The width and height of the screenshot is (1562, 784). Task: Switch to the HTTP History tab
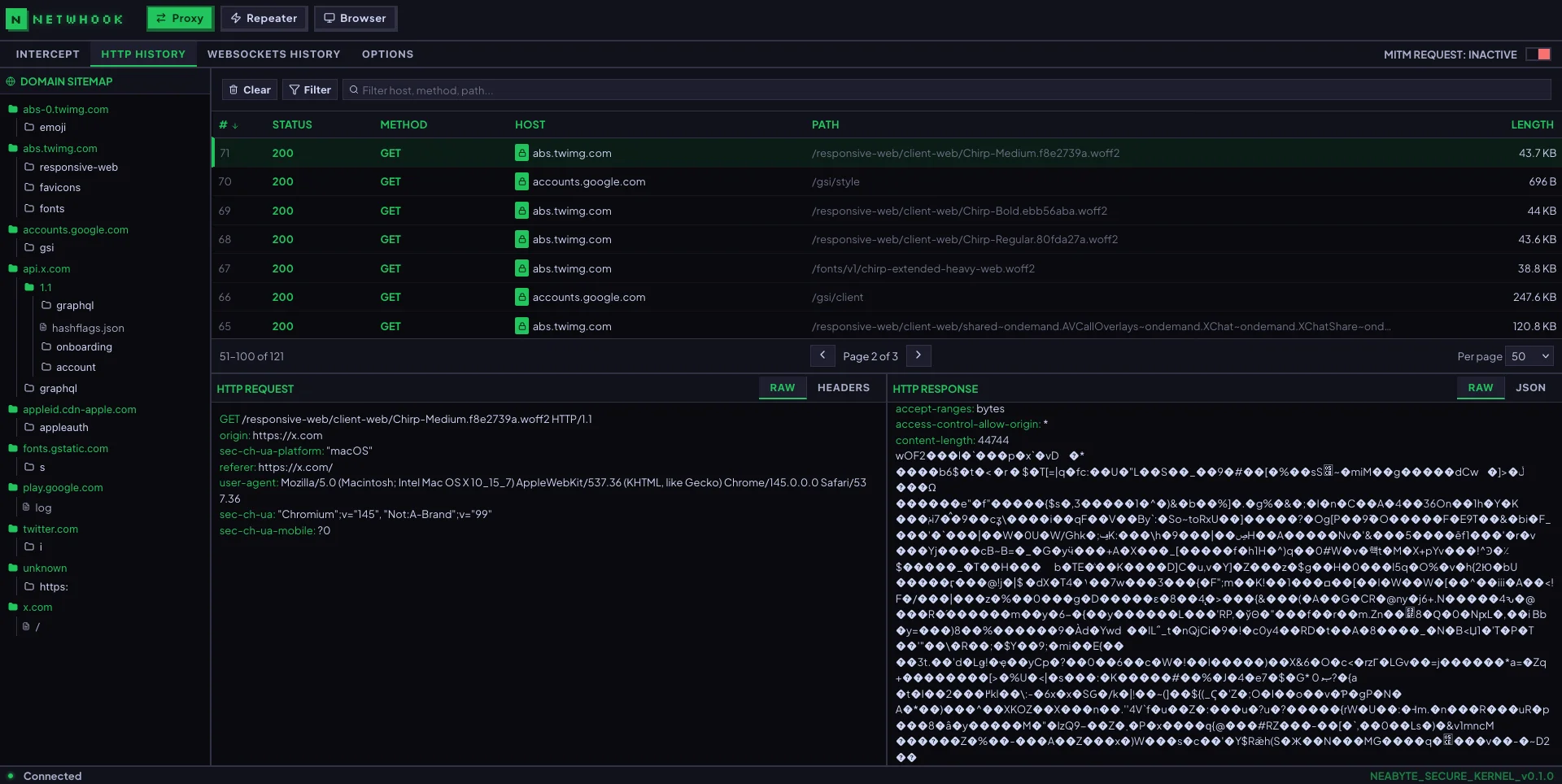pyautogui.click(x=143, y=54)
